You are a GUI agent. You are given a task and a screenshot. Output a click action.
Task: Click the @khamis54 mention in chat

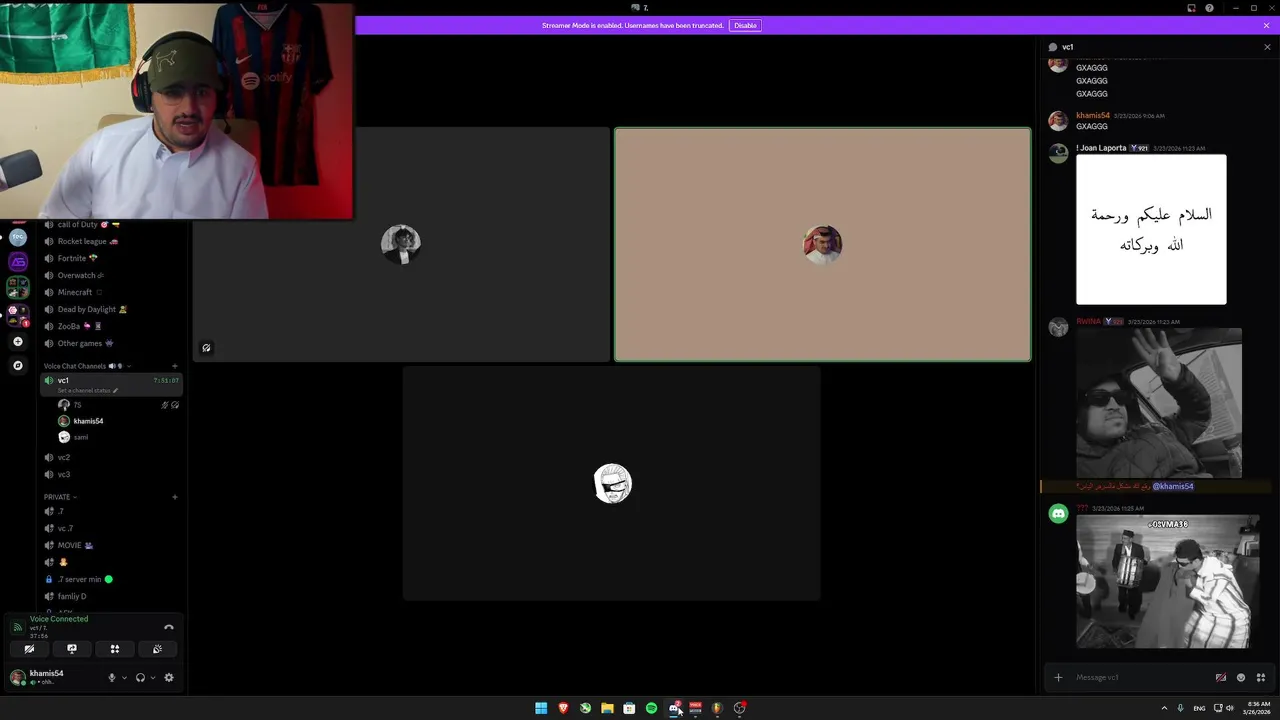pos(1173,486)
